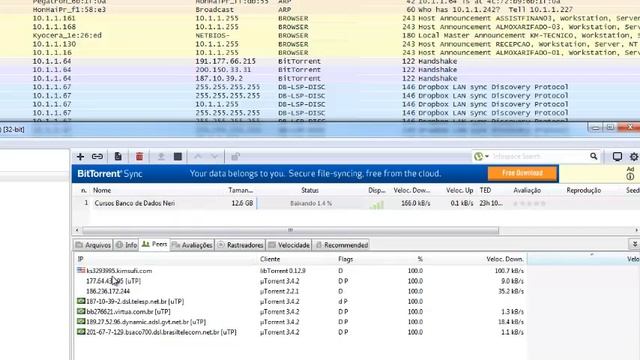Click the horizontal scrollbar right arrow
Screen dimensions: 640x360
[636, 230]
